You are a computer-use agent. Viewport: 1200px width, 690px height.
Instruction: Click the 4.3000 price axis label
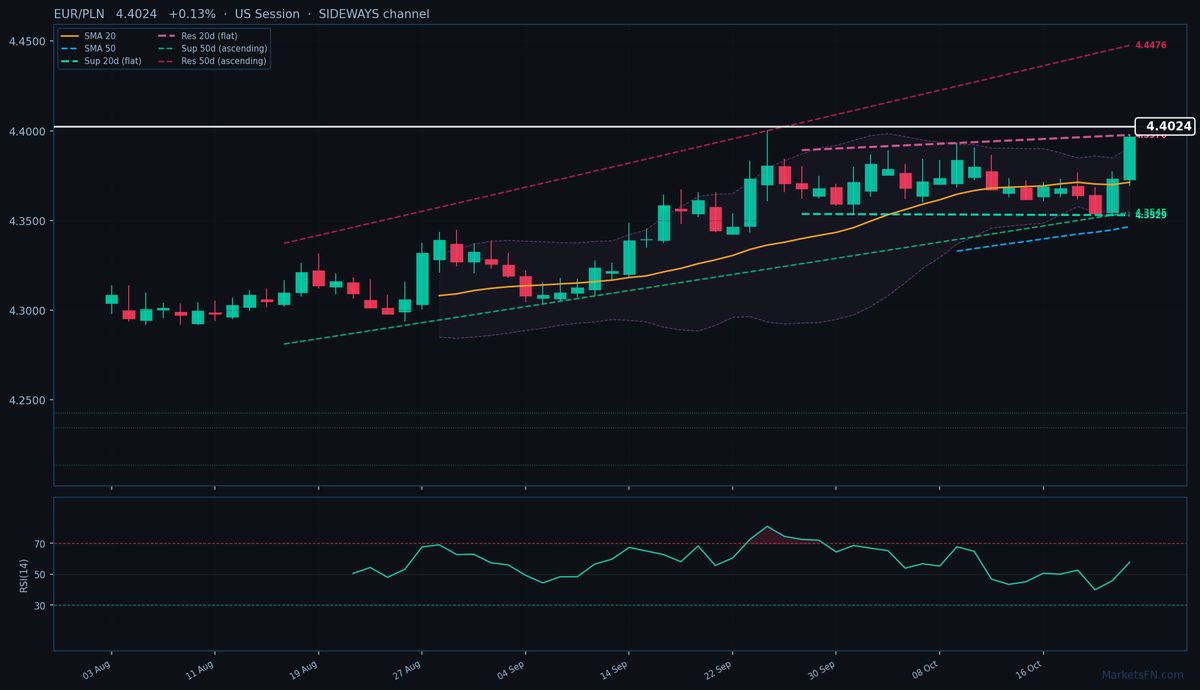coord(27,311)
